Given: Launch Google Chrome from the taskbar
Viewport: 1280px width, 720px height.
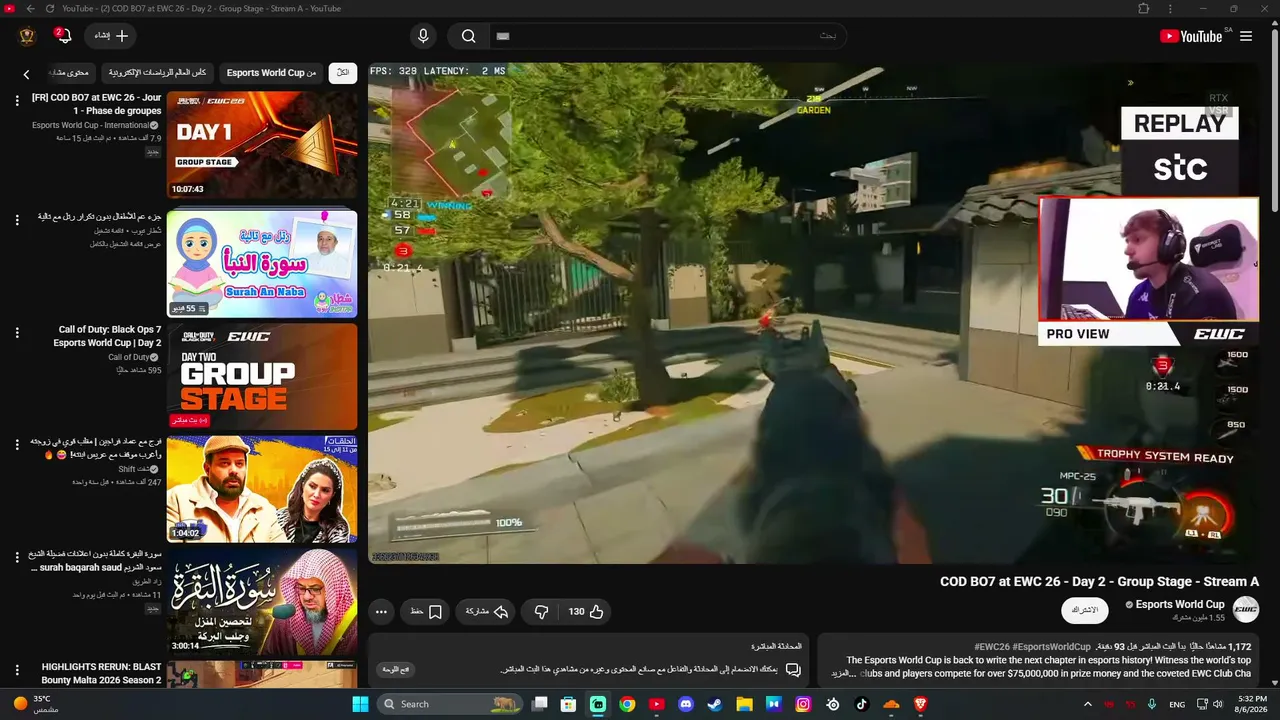Looking at the screenshot, I should [x=627, y=704].
